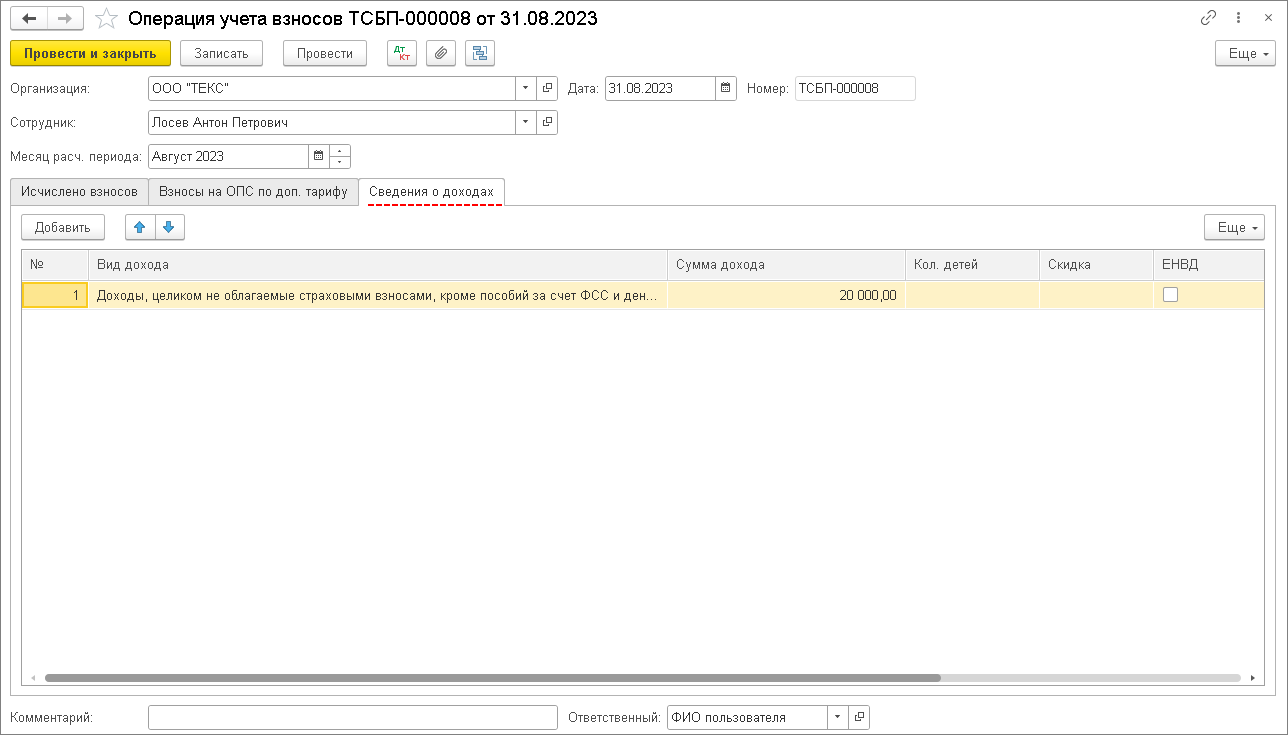Click Провести button

click(325, 53)
